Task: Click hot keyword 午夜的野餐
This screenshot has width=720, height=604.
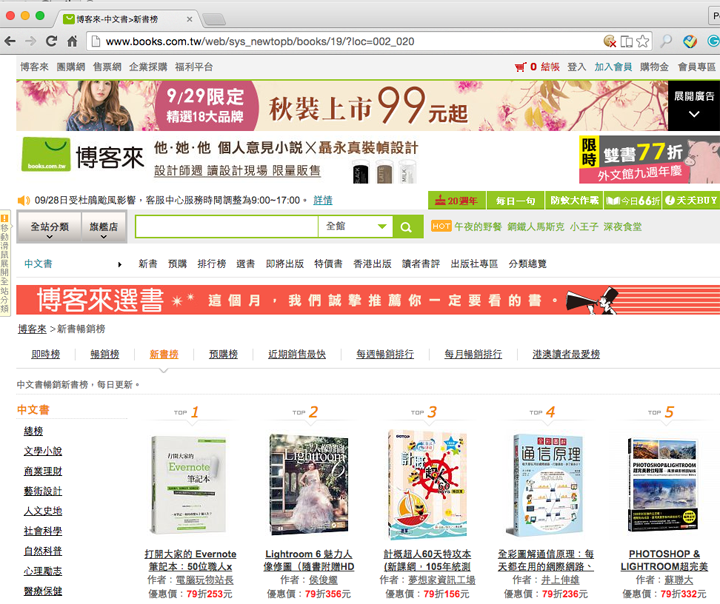Action: tap(478, 226)
